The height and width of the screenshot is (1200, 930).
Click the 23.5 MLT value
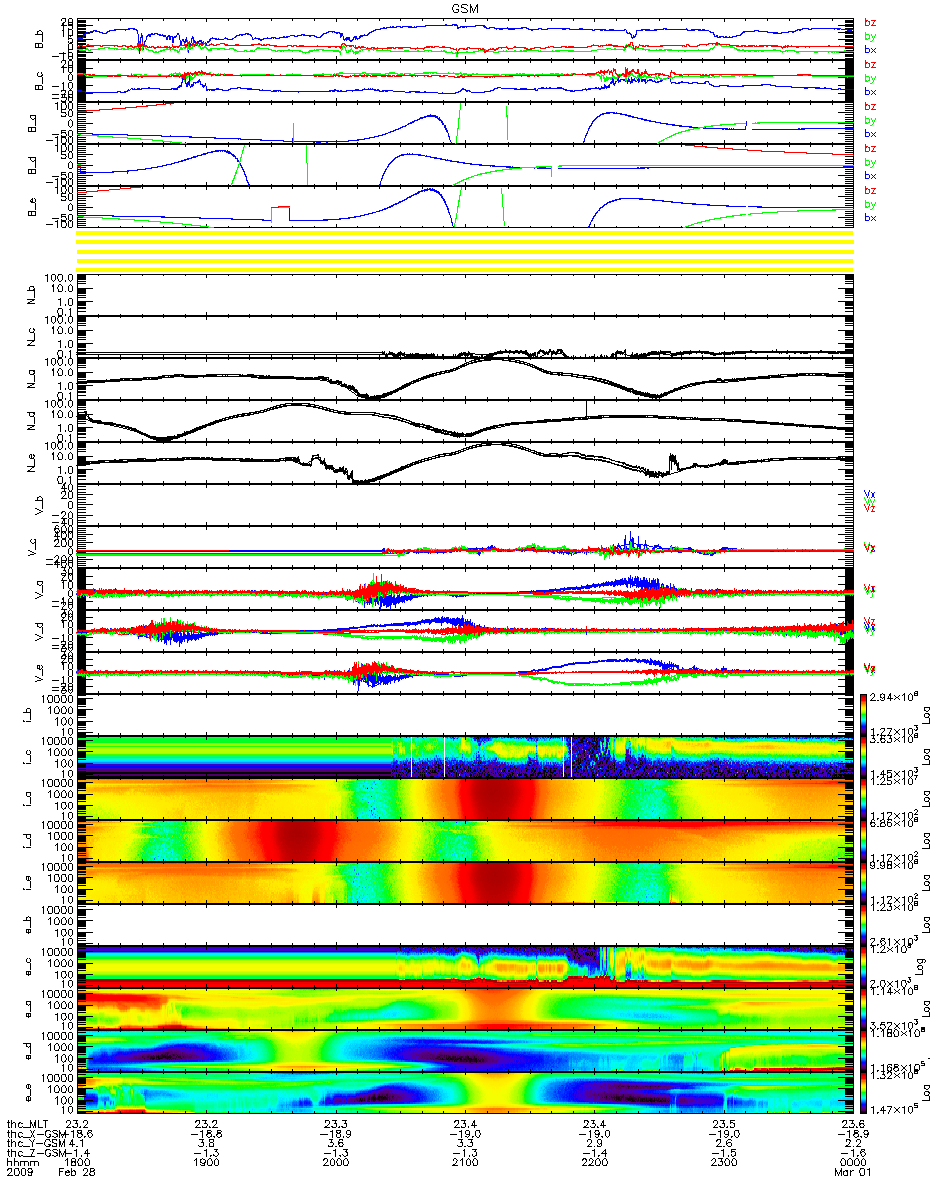723,1124
